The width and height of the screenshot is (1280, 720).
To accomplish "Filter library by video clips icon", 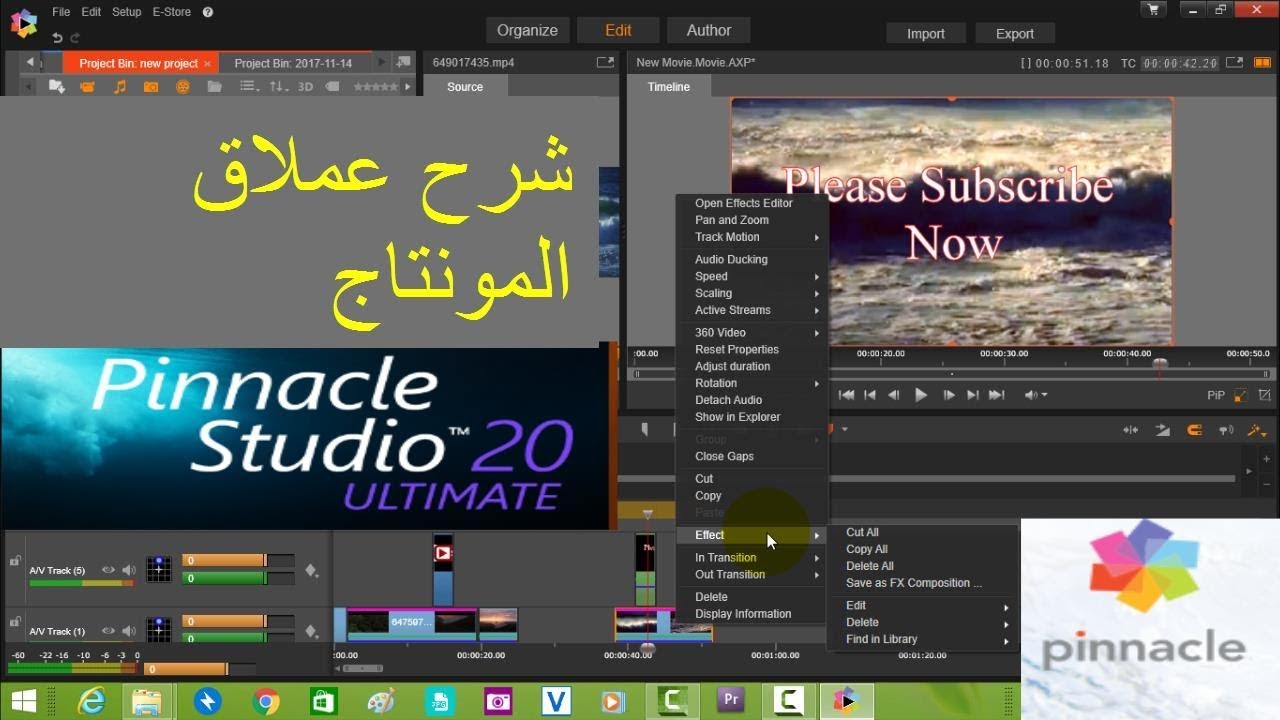I will pyautogui.click(x=87, y=87).
